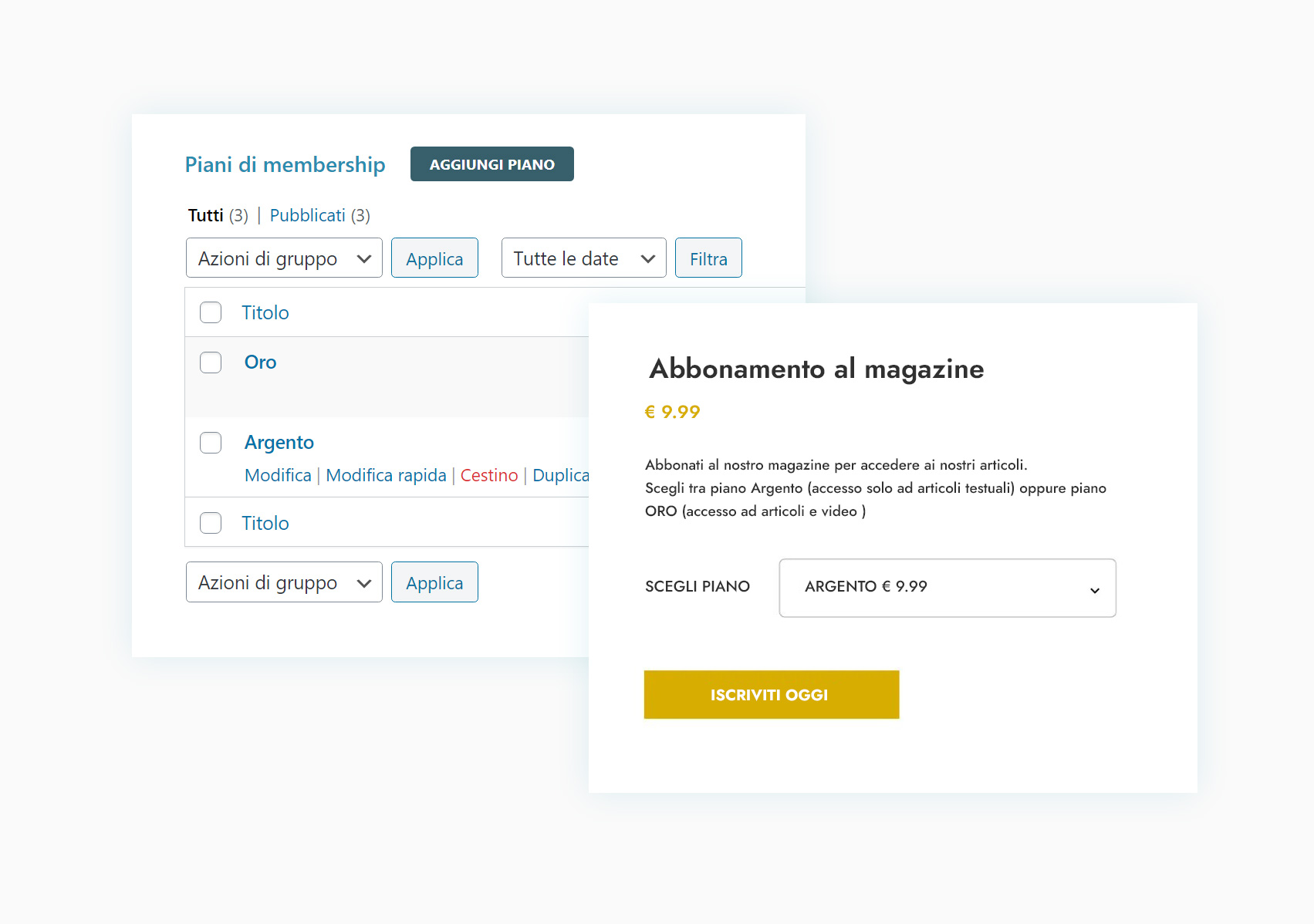Switch to Pubblicati plans filter

tap(307, 215)
